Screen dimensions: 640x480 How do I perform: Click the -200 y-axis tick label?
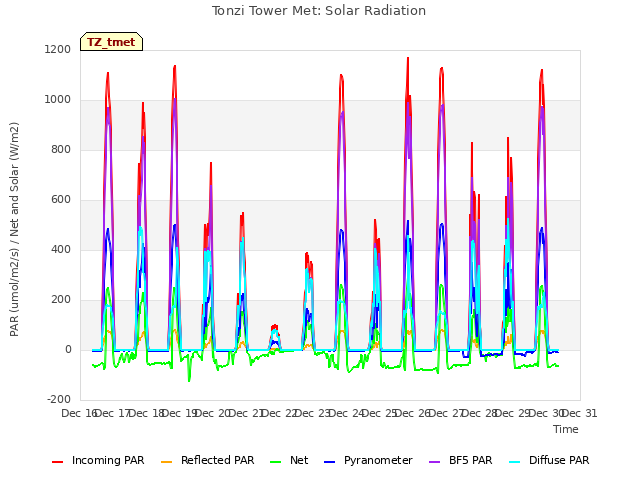59,399
